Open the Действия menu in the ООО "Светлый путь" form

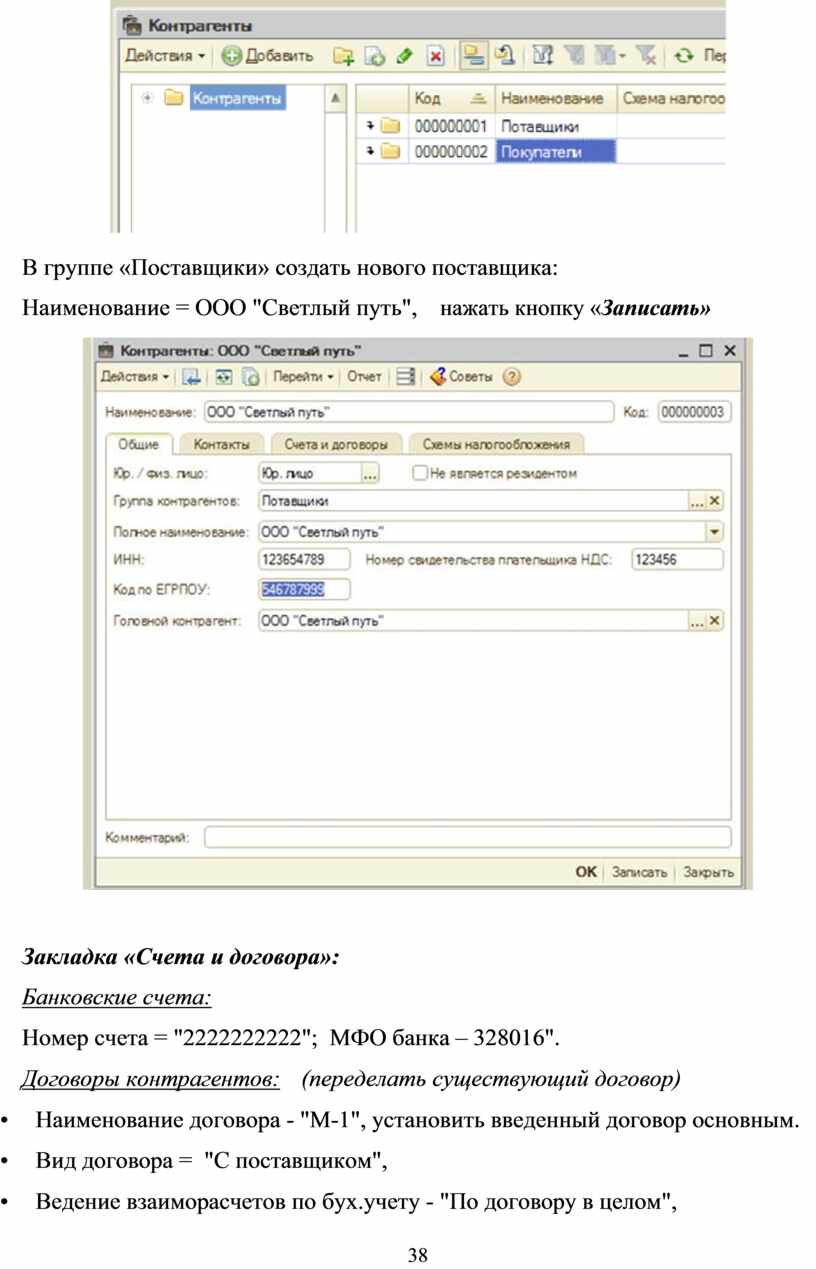pos(135,377)
